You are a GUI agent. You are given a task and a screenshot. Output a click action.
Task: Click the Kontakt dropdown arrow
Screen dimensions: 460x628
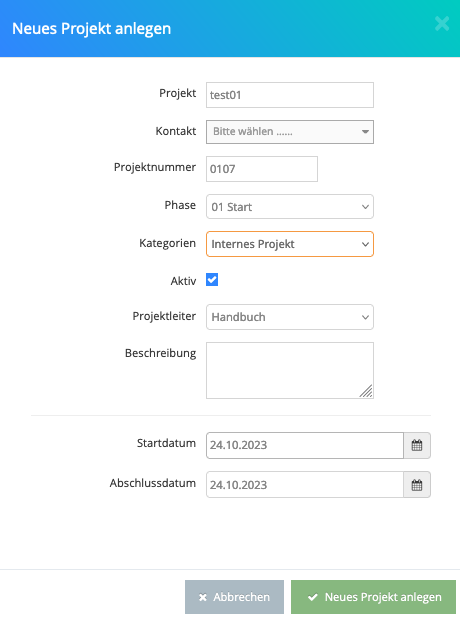point(365,132)
